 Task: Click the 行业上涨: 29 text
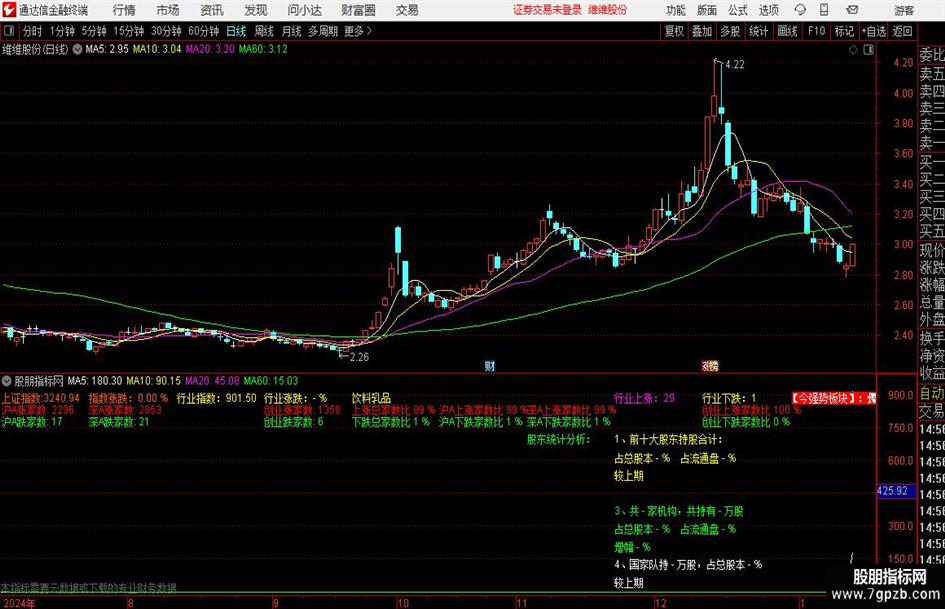[644, 399]
